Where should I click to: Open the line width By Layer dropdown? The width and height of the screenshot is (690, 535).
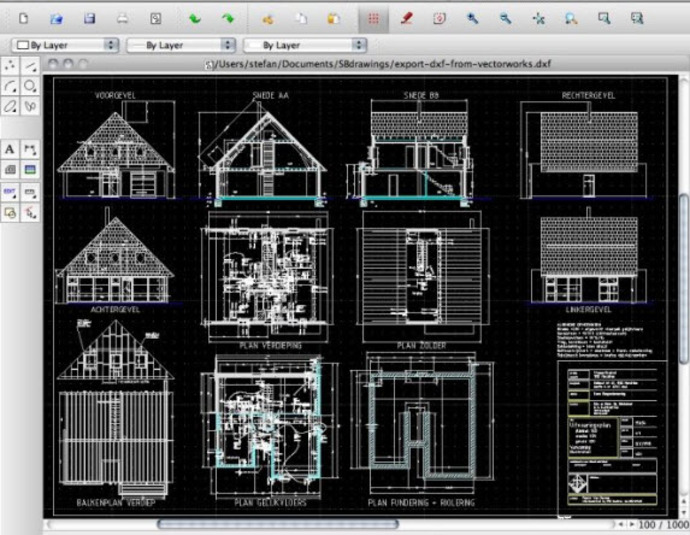[x=181, y=45]
